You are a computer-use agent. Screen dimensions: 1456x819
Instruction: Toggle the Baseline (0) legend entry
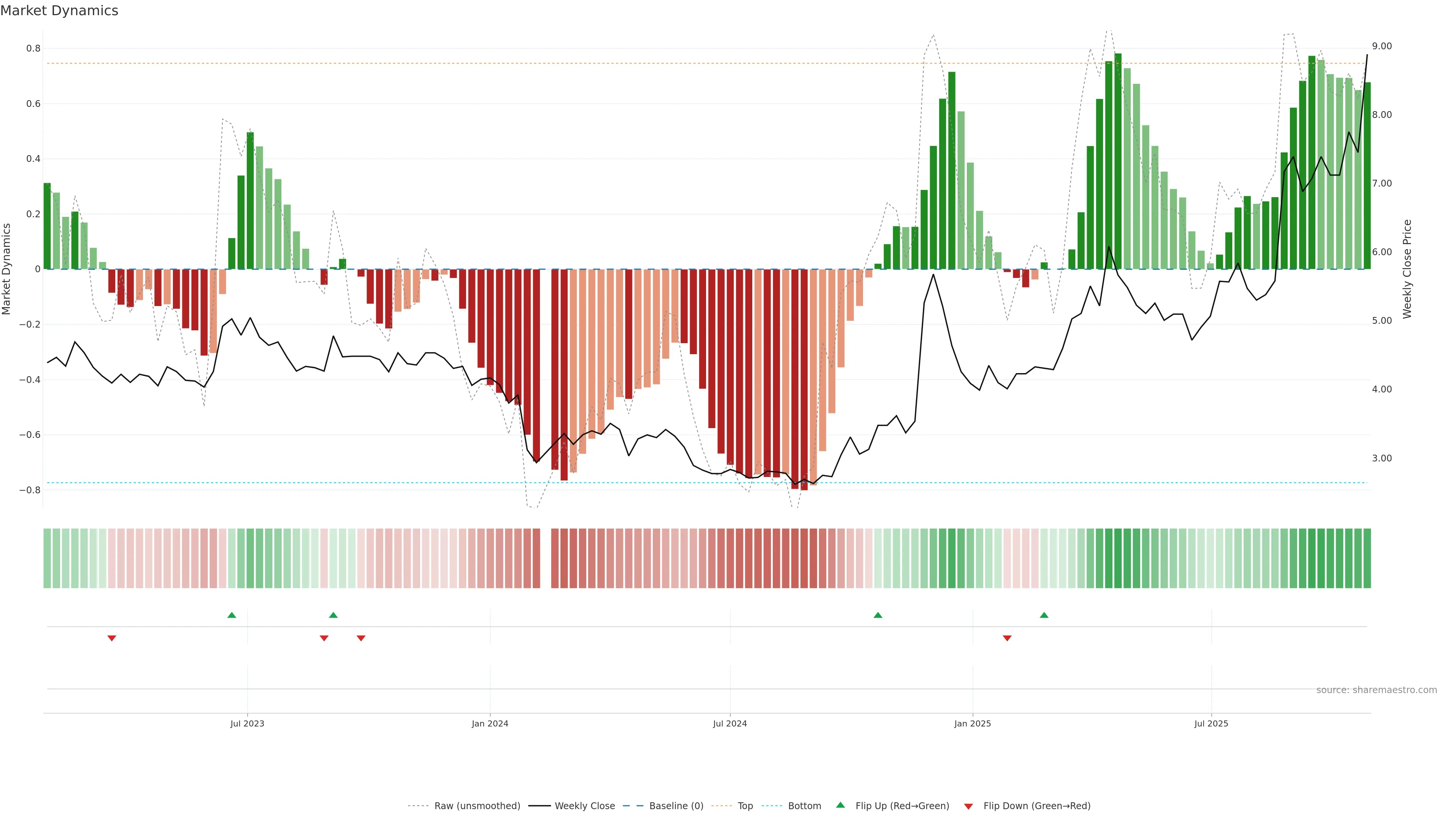(x=676, y=805)
